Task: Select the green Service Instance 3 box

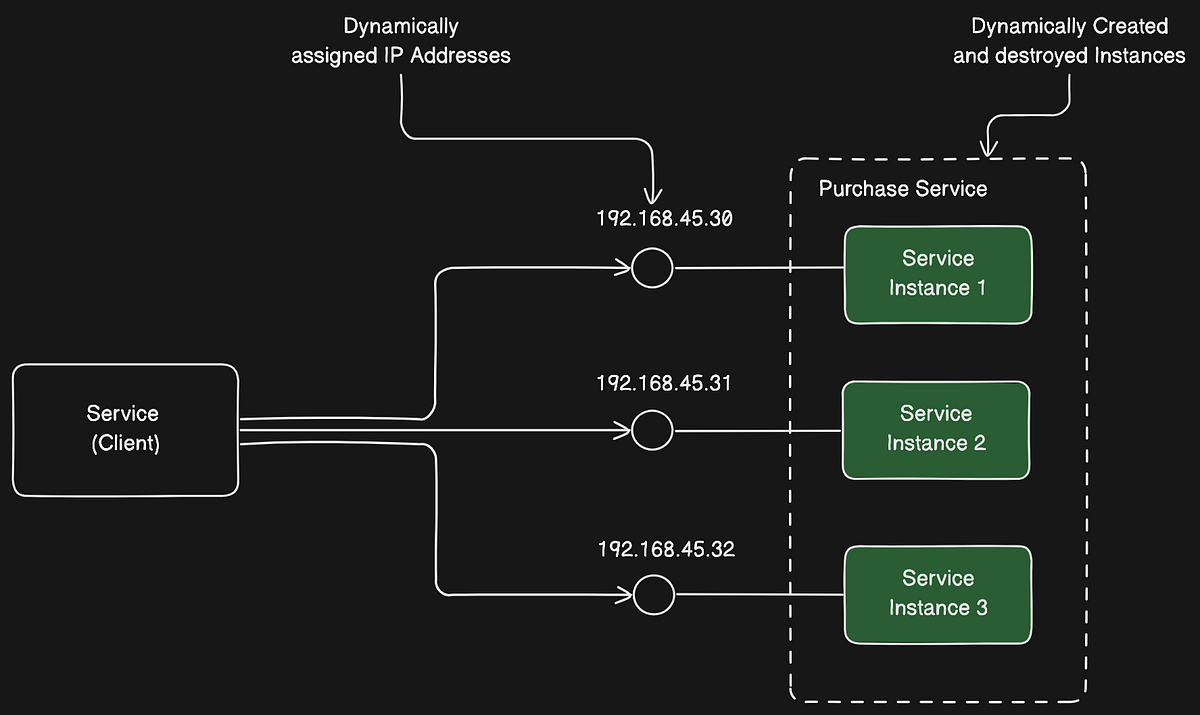Action: 937,594
